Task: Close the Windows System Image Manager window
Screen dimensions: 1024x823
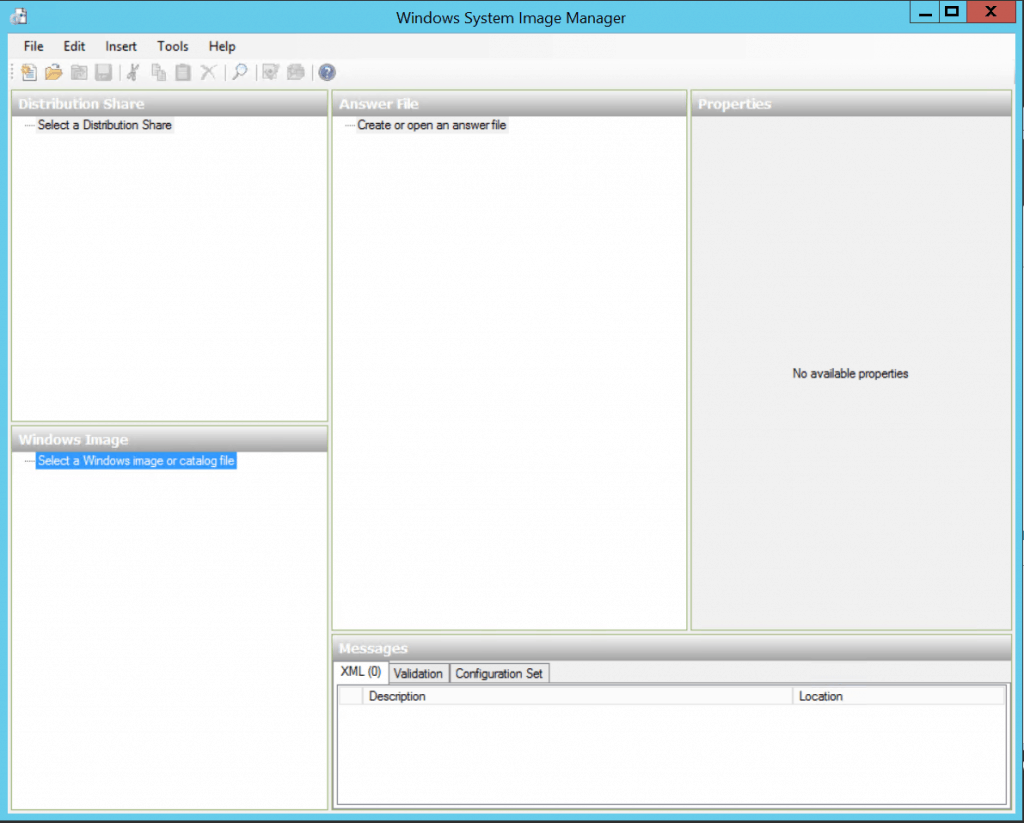Action: pos(991,12)
